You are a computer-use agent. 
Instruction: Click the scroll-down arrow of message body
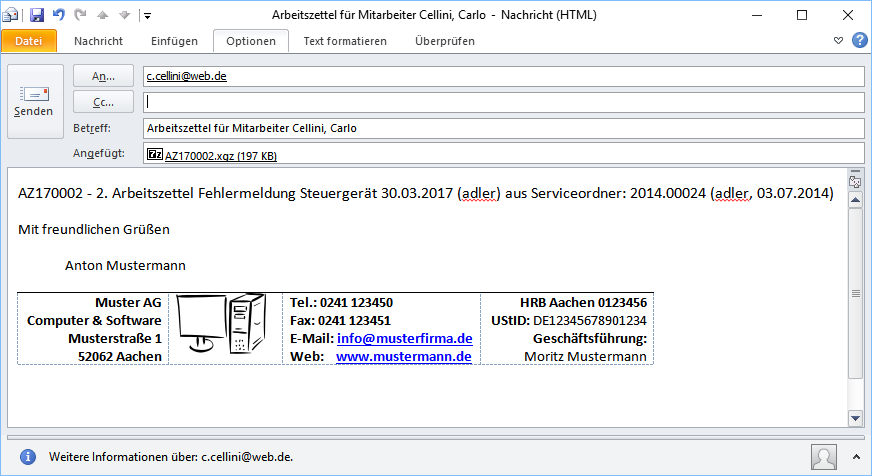[x=855, y=417]
